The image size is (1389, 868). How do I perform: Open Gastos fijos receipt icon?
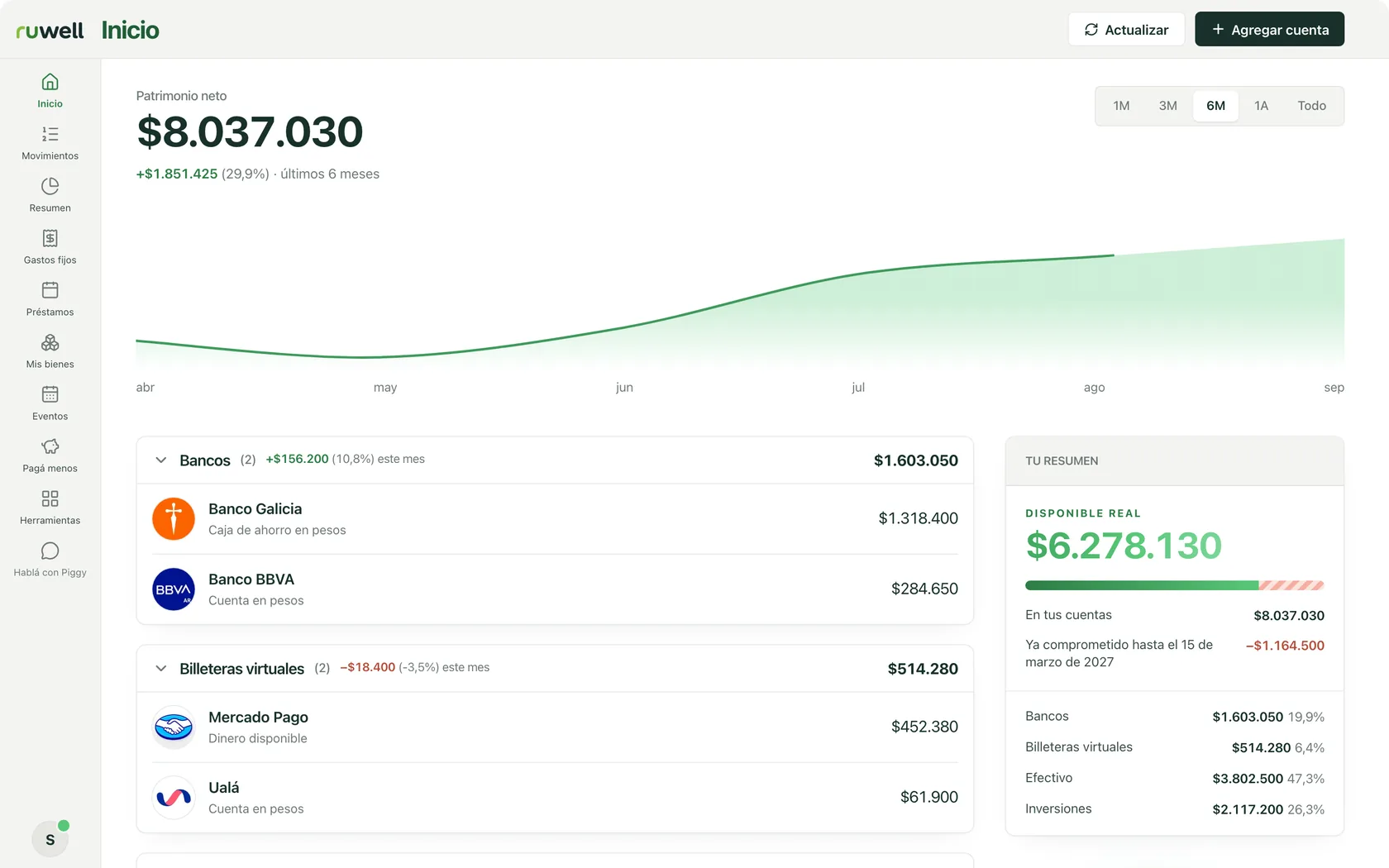[50, 238]
